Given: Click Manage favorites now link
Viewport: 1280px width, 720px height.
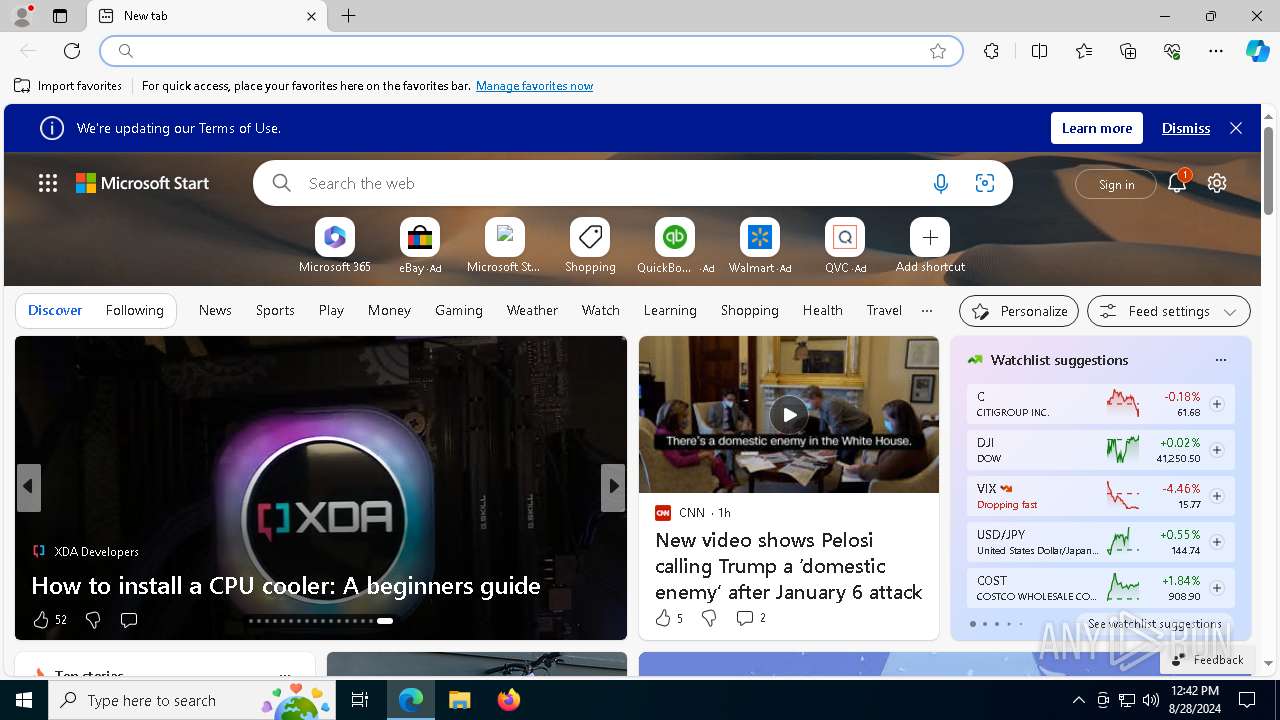Looking at the screenshot, I should tap(534, 86).
